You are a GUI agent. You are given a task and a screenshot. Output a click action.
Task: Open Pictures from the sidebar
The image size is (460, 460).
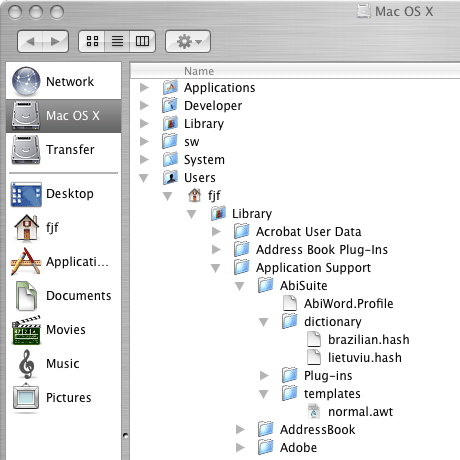coord(63,398)
